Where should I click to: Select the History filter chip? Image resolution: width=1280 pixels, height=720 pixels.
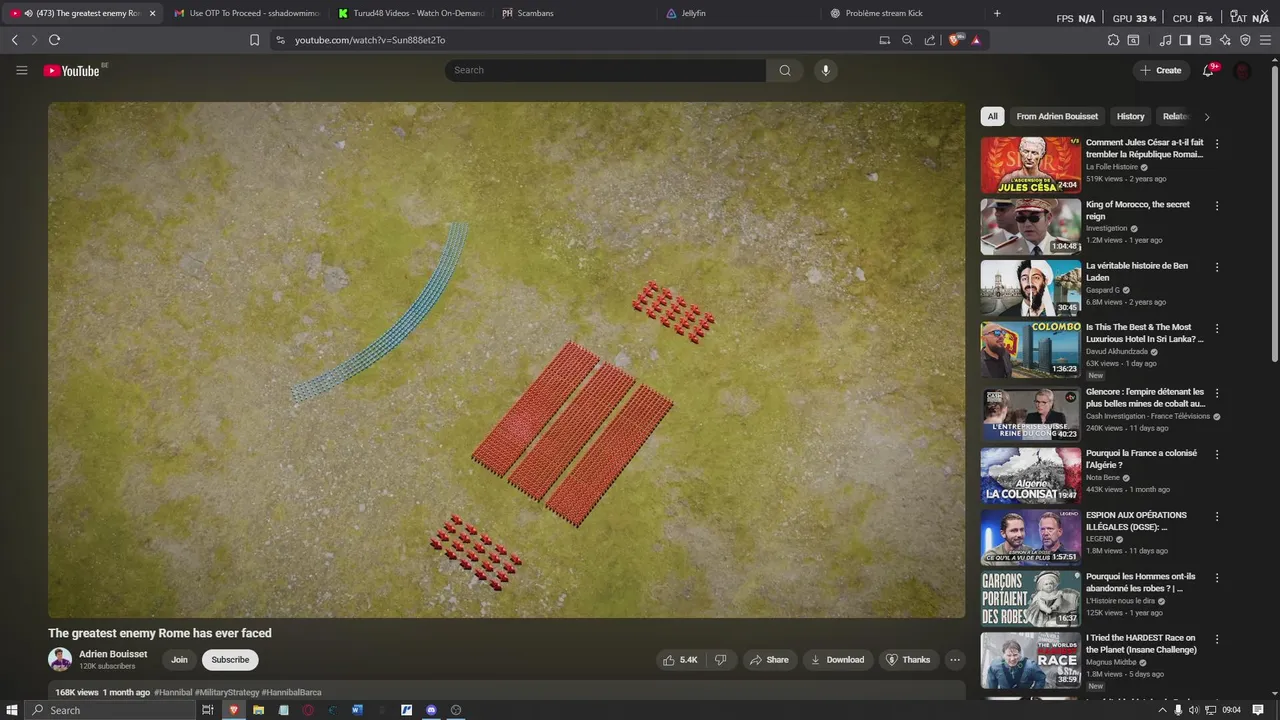tap(1130, 116)
